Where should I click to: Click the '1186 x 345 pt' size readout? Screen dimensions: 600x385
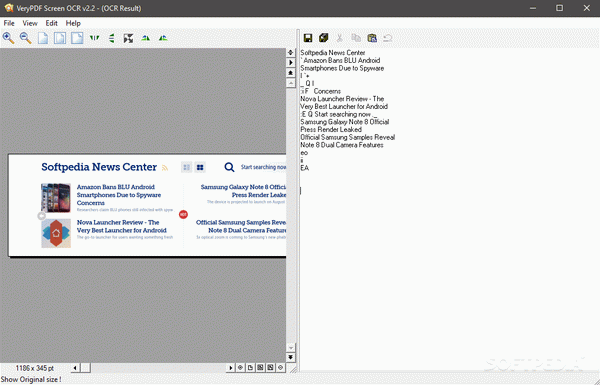[x=35, y=368]
